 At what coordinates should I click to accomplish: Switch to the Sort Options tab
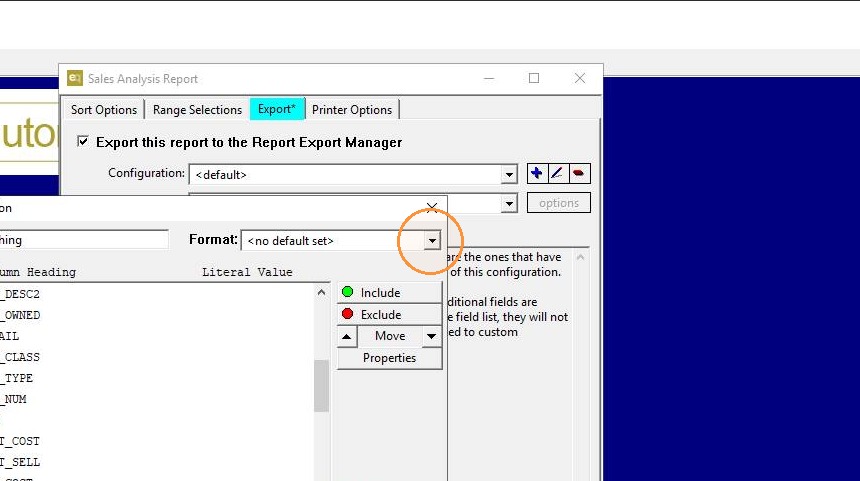104,110
